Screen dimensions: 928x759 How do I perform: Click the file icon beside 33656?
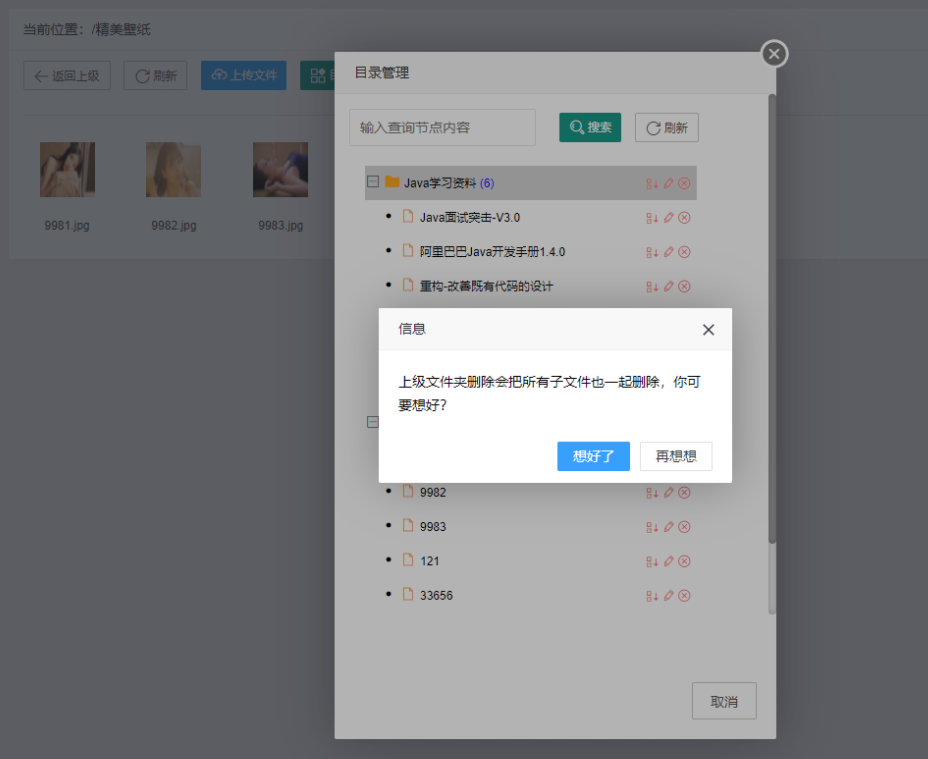[x=408, y=594]
